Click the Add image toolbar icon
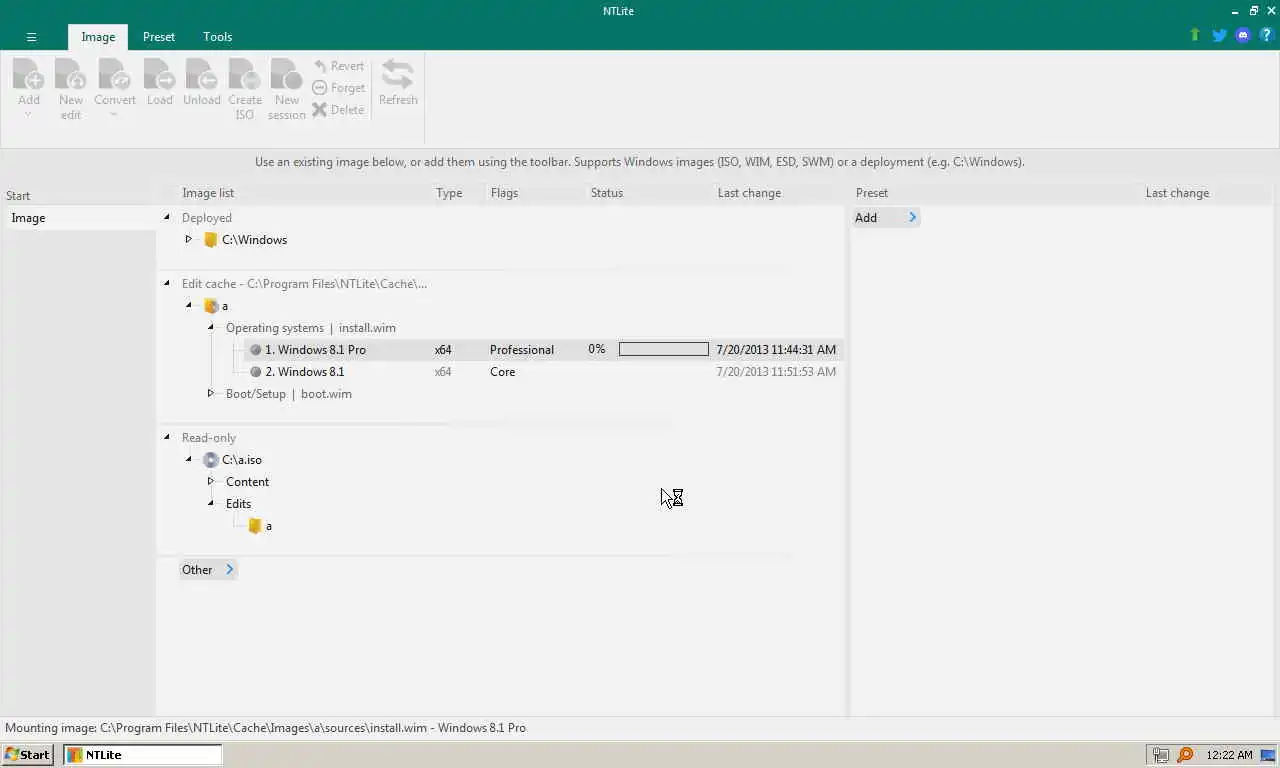 [29, 75]
